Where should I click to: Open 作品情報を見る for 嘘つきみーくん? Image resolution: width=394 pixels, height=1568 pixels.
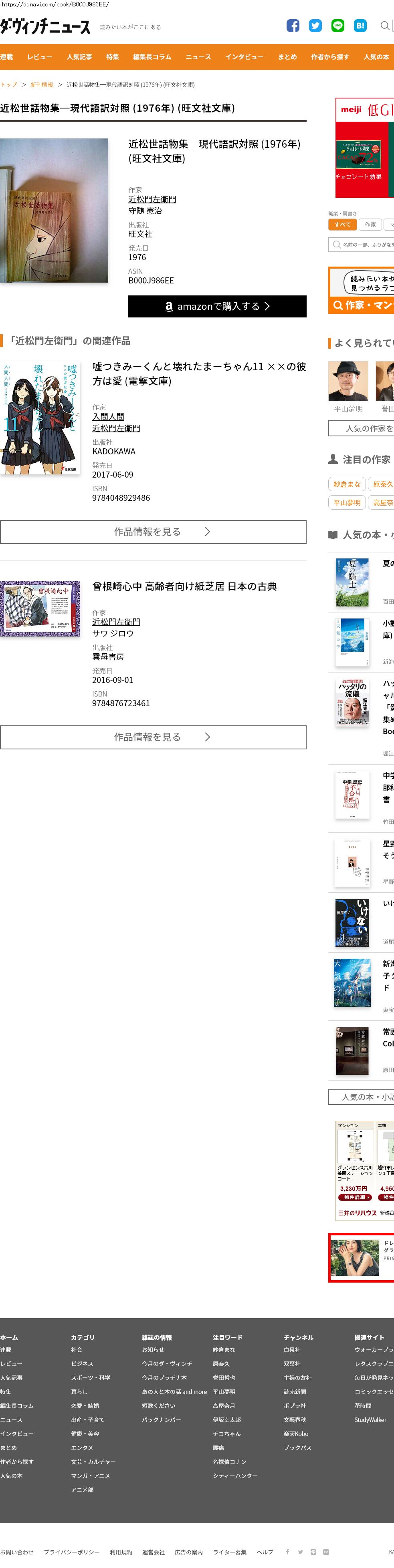coord(153,531)
